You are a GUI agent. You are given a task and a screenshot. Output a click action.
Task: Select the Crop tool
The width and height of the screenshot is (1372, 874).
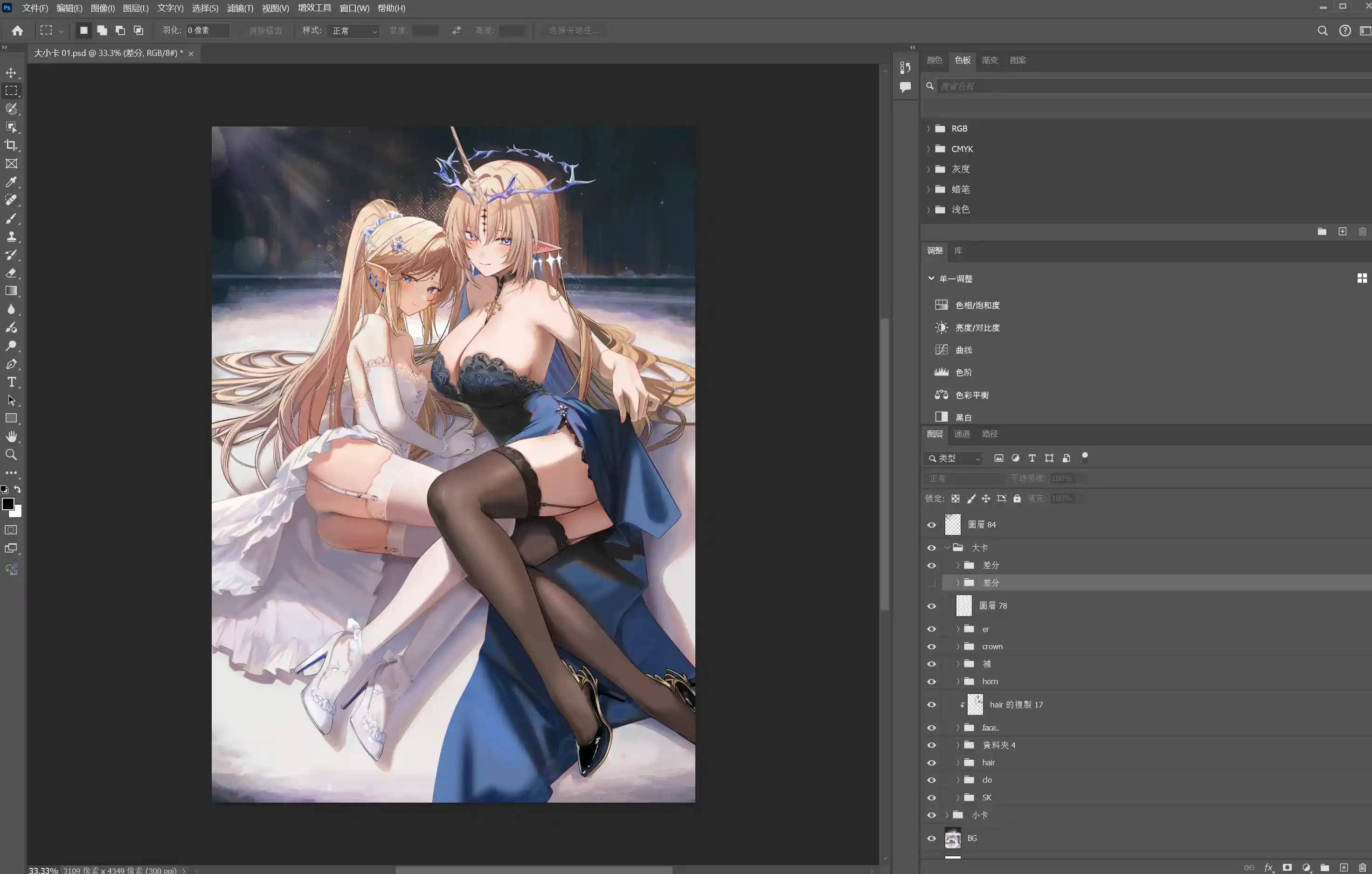[11, 146]
